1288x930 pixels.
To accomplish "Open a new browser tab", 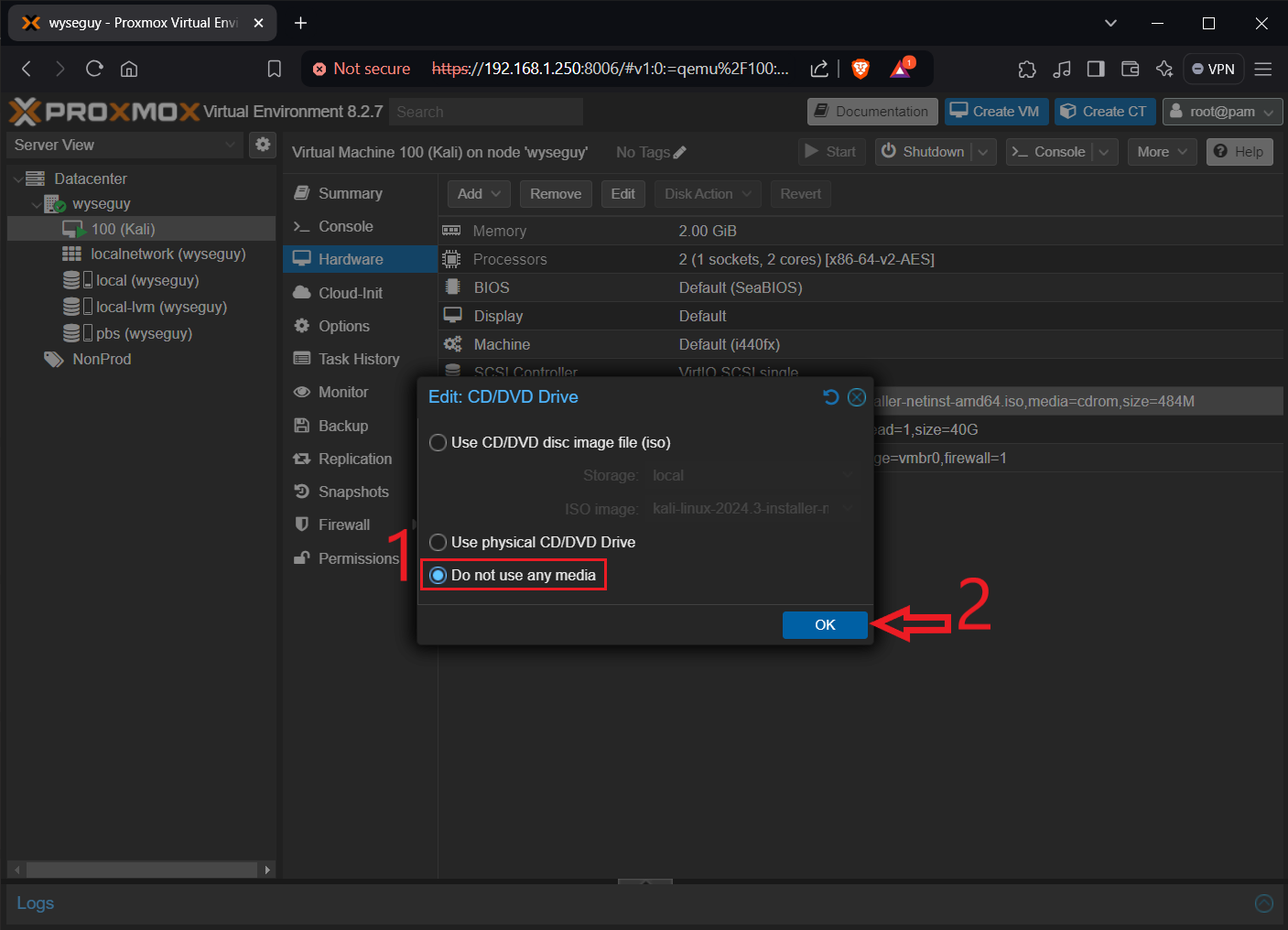I will (300, 23).
